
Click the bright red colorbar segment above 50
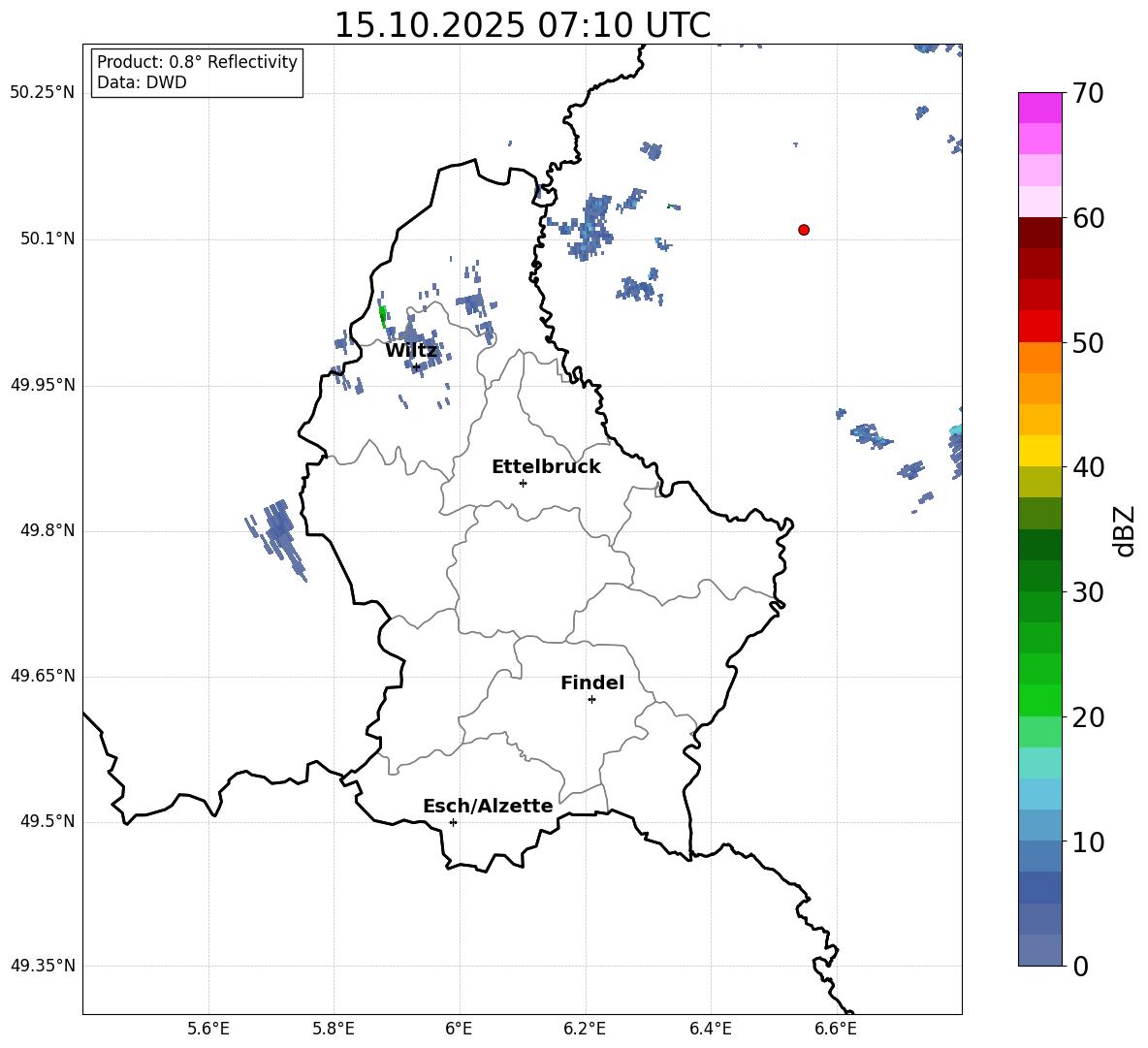[x=1039, y=327]
